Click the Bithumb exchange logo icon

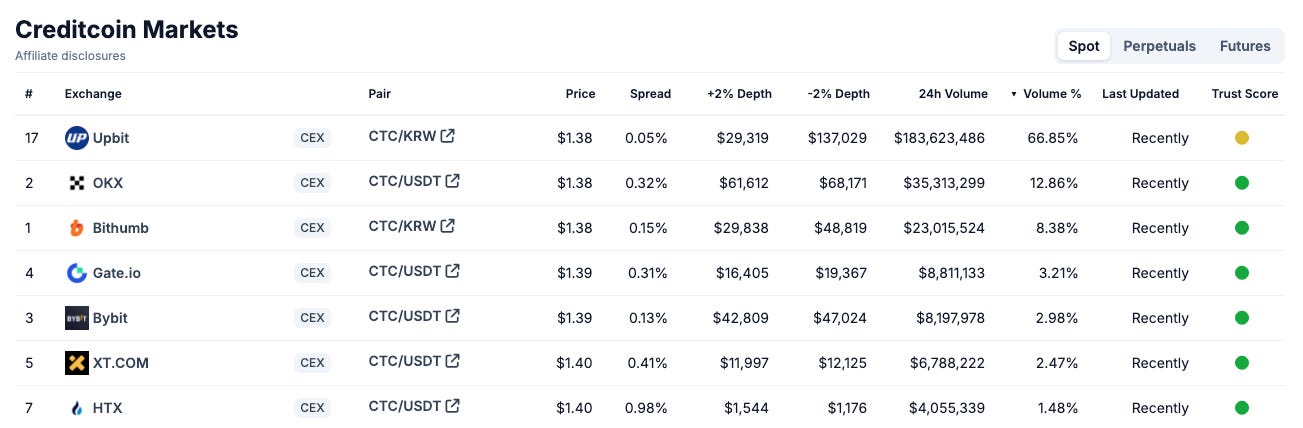77,228
